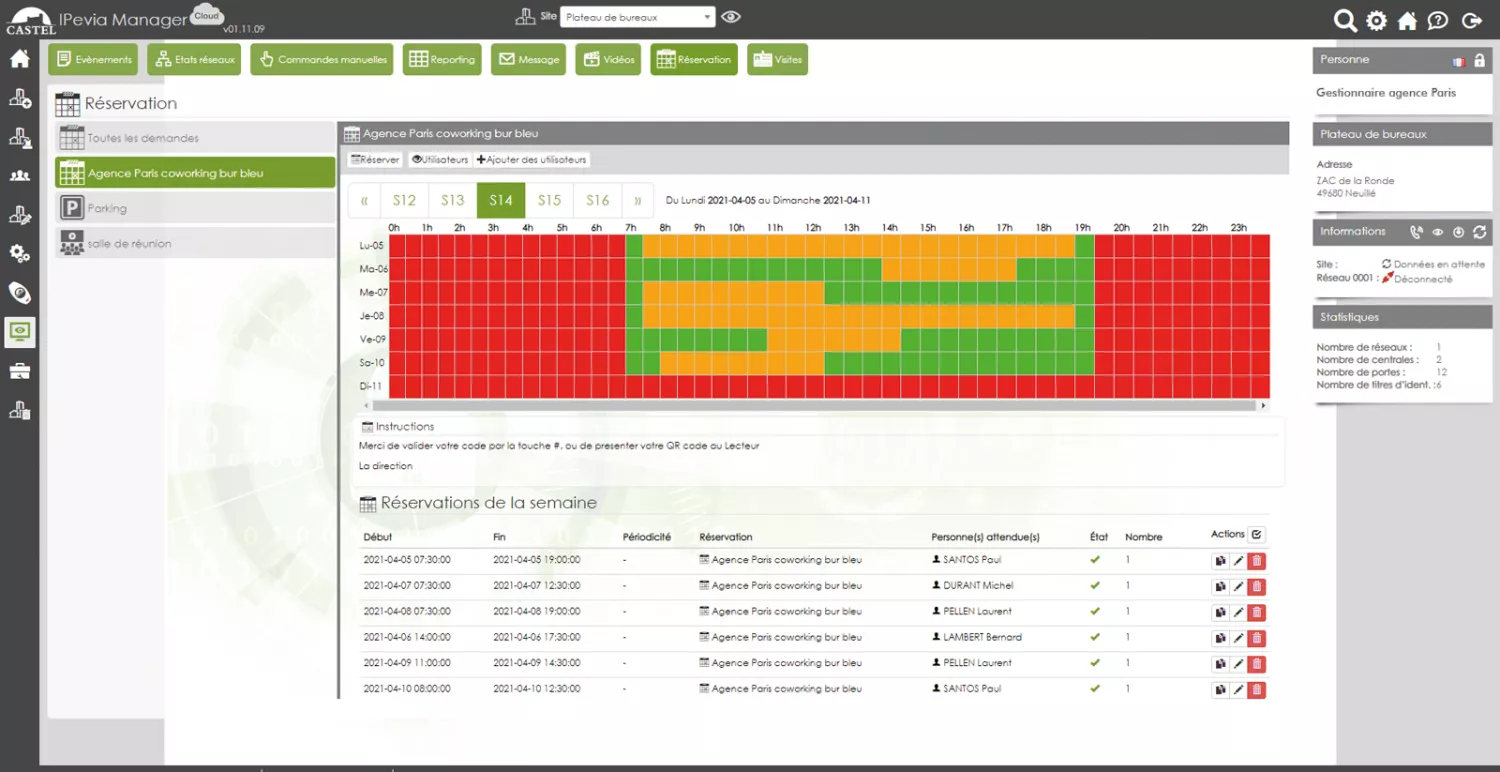Viewport: 1500px width, 772px height.
Task: Toggle the lock icon in Personne panel
Action: (1479, 61)
